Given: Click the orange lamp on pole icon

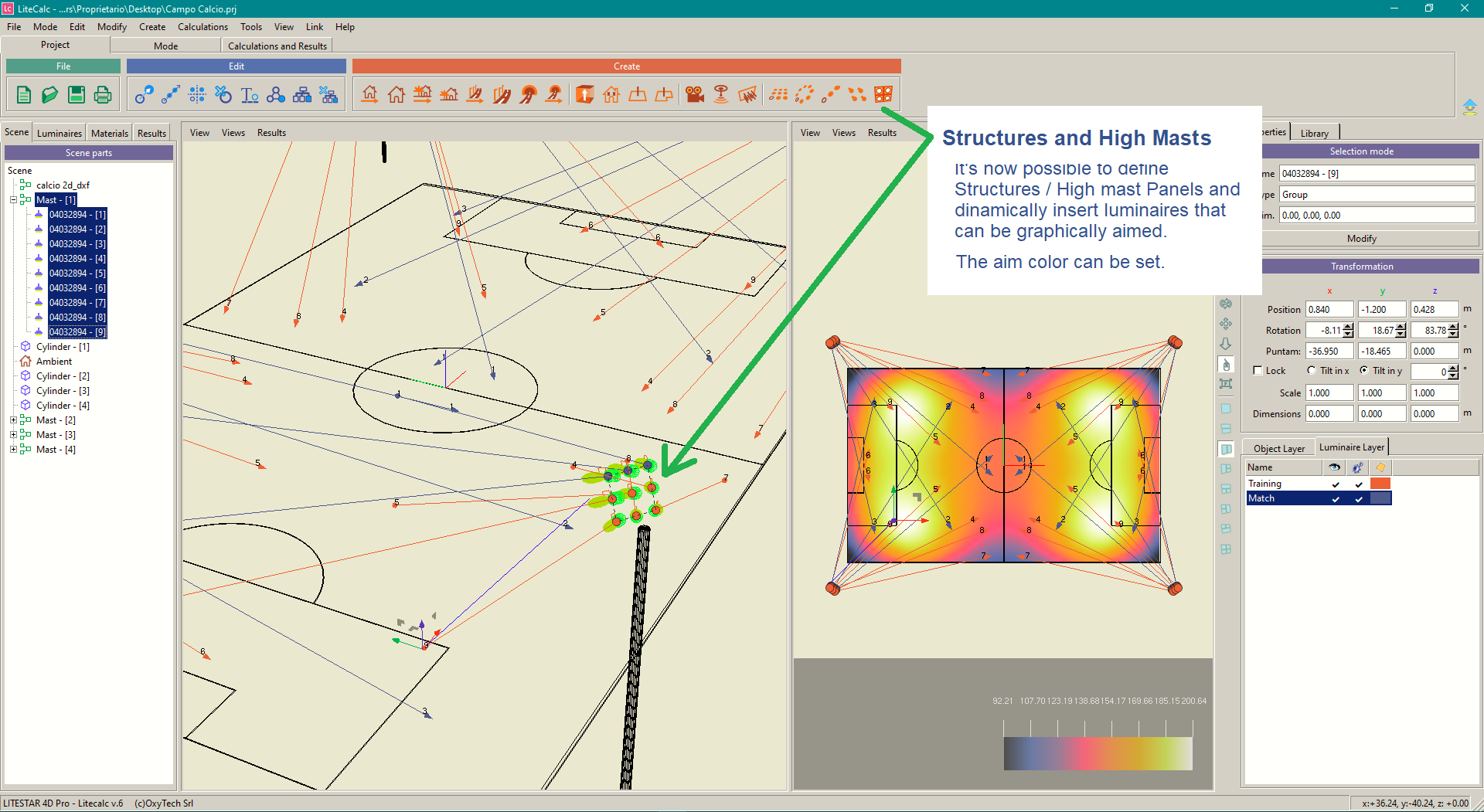Looking at the screenshot, I should point(721,94).
